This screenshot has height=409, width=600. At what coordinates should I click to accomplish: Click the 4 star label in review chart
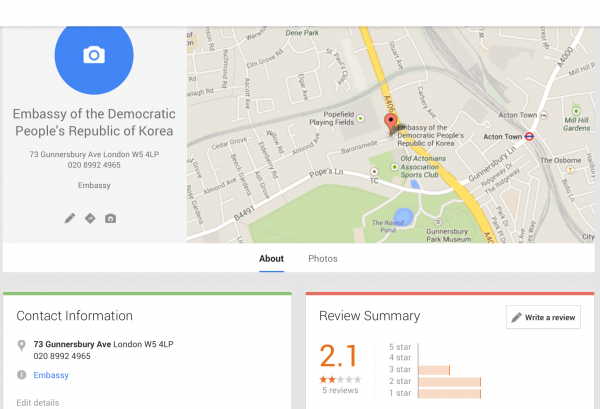click(400, 358)
